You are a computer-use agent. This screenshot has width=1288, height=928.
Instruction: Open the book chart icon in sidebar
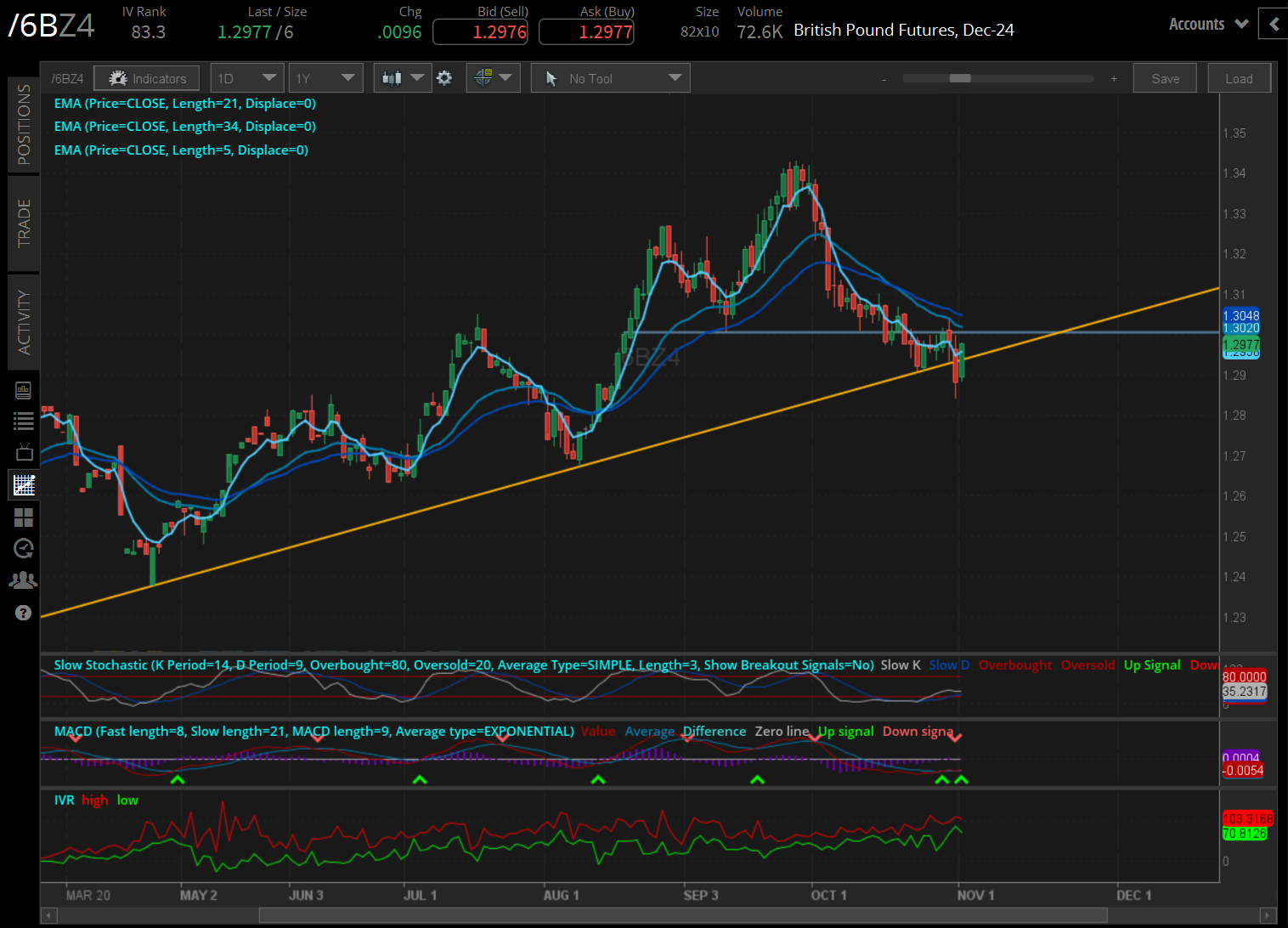tap(24, 390)
